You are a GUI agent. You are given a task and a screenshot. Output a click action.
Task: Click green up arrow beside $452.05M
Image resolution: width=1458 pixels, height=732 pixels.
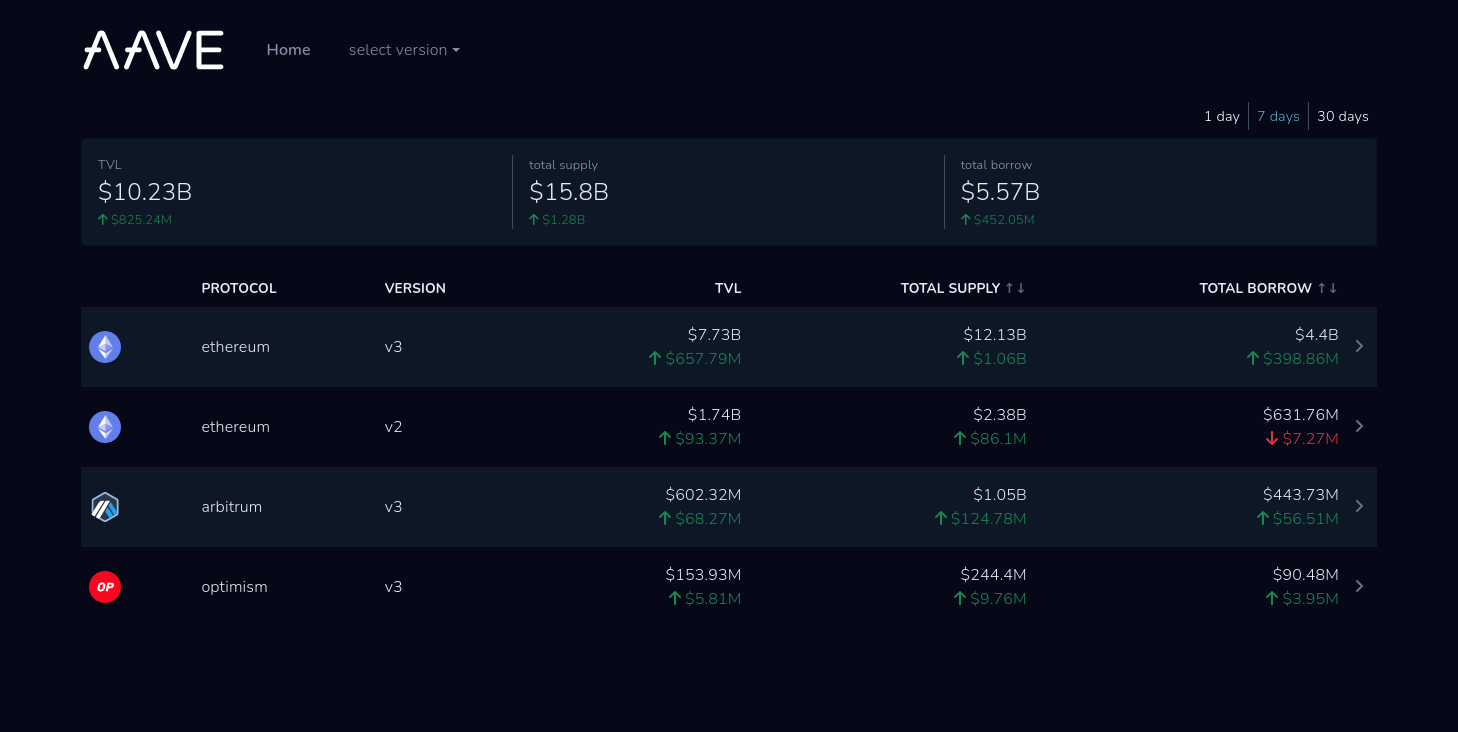pyautogui.click(x=966, y=219)
